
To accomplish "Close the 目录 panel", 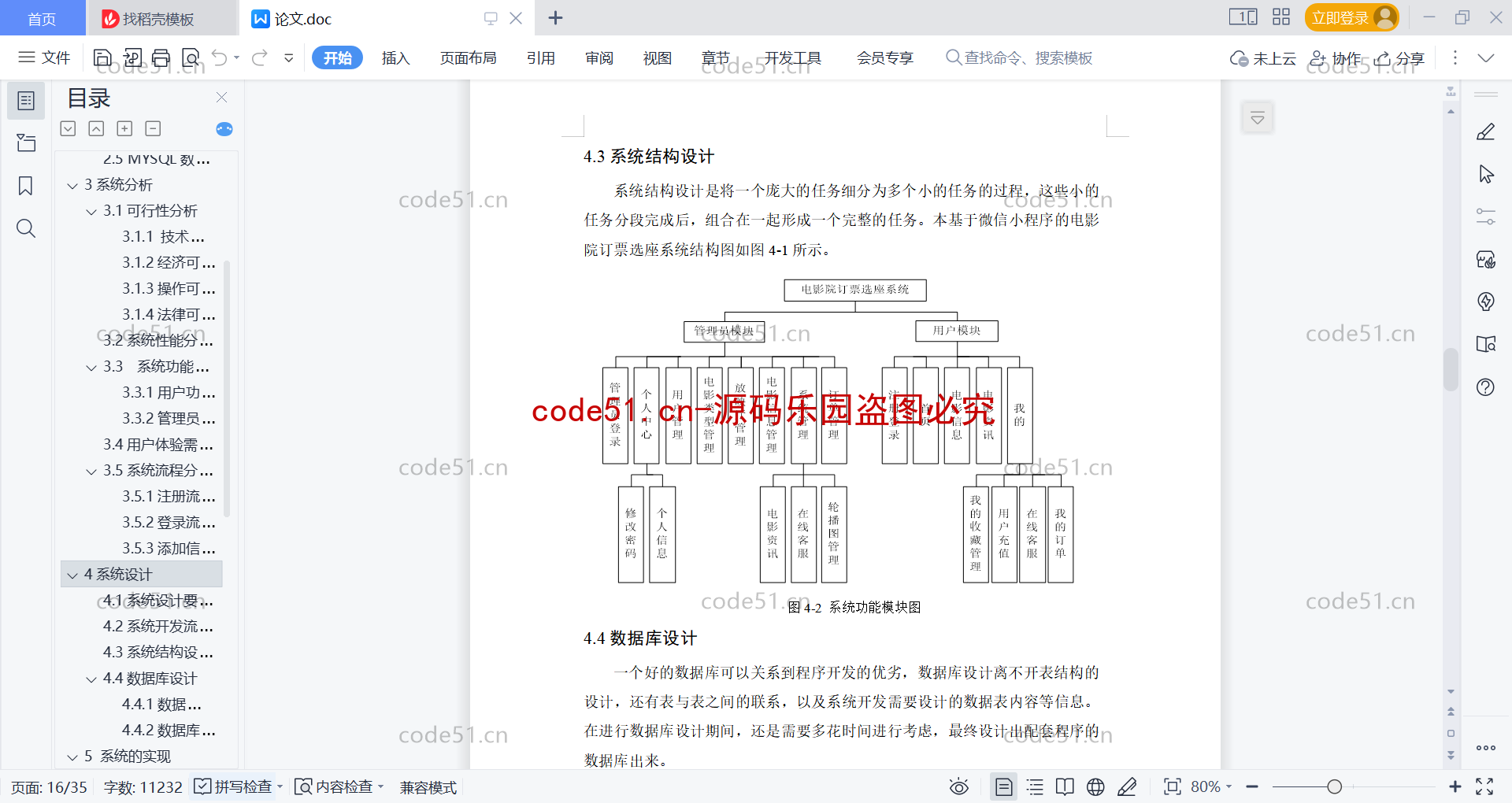I will click(x=221, y=98).
